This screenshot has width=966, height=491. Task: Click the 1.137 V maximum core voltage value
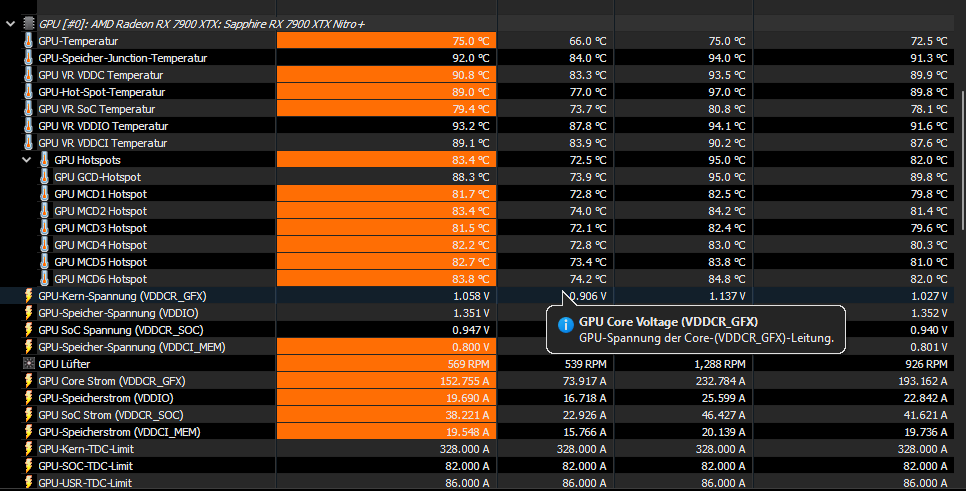coord(727,296)
